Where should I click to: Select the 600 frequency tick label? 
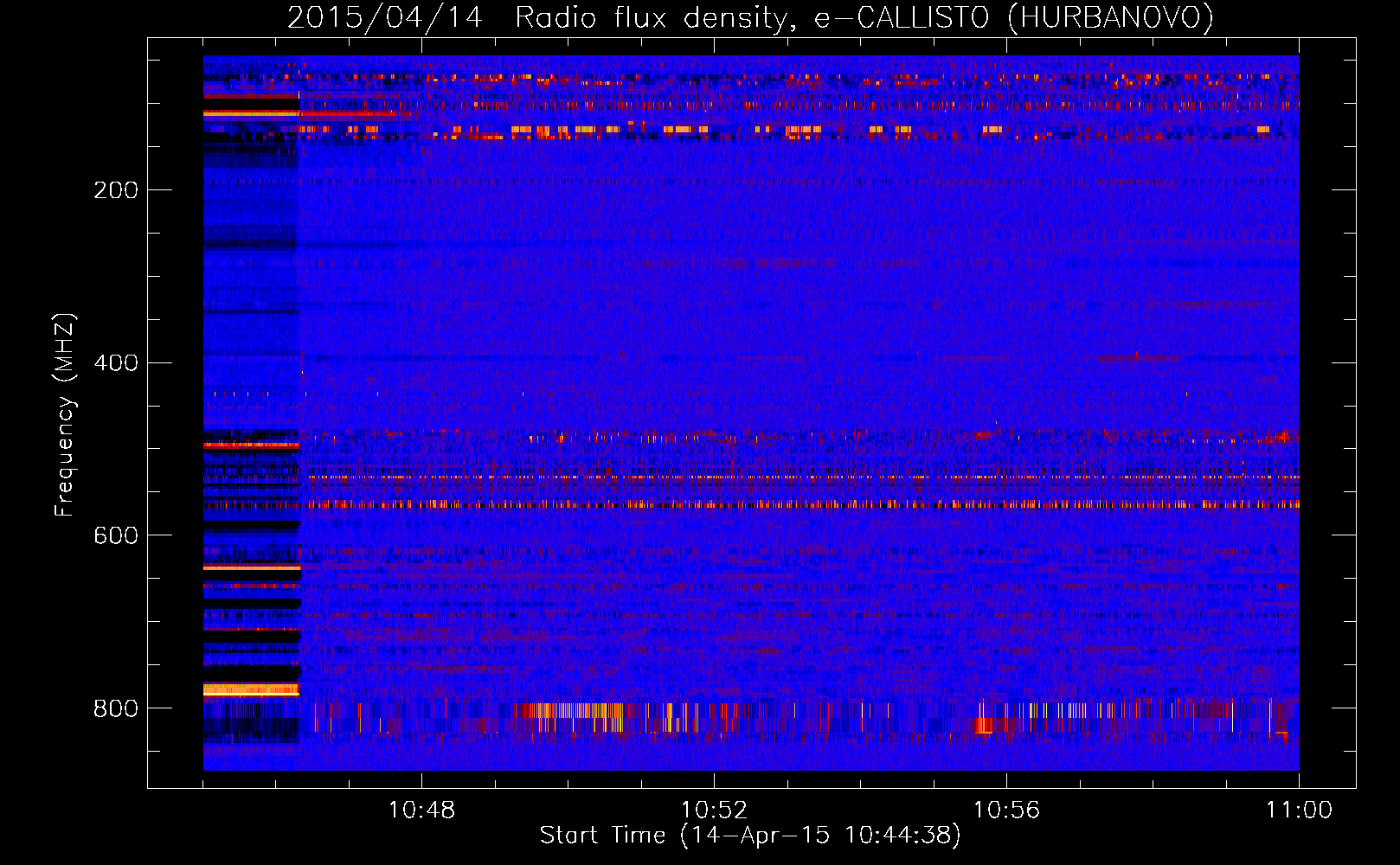pos(116,535)
